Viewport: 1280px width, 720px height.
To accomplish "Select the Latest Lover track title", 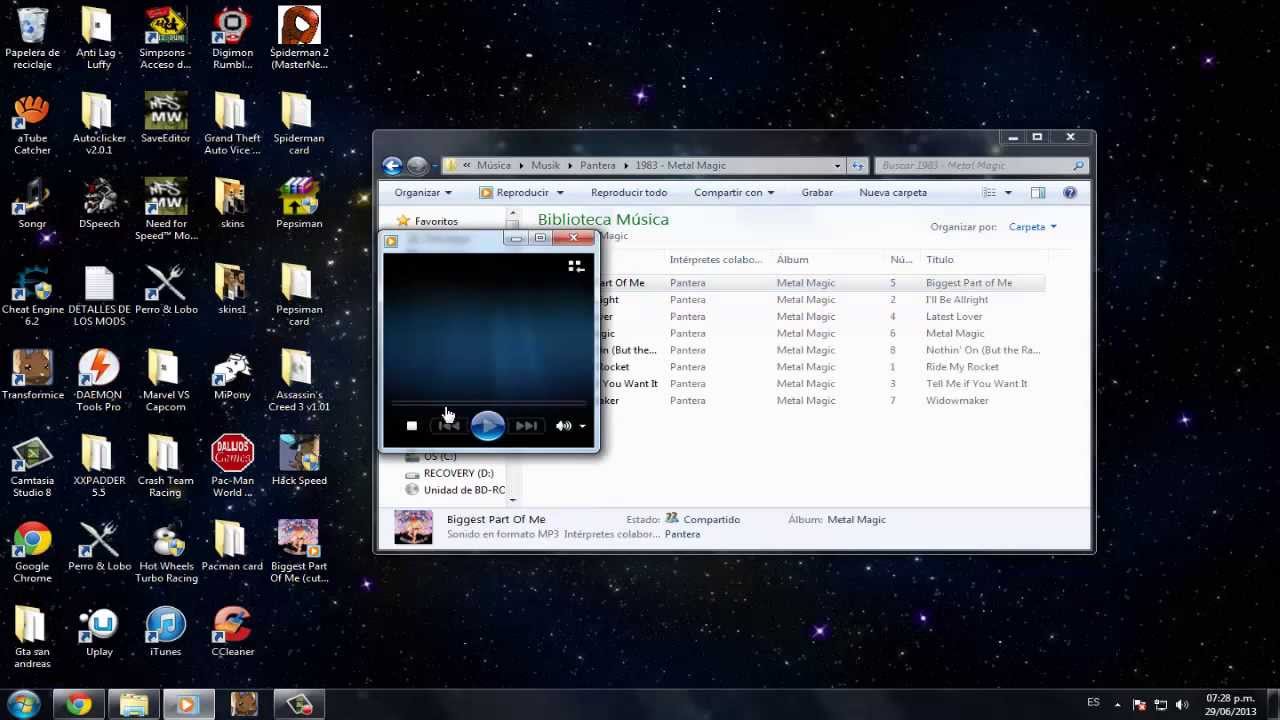I will pos(954,317).
